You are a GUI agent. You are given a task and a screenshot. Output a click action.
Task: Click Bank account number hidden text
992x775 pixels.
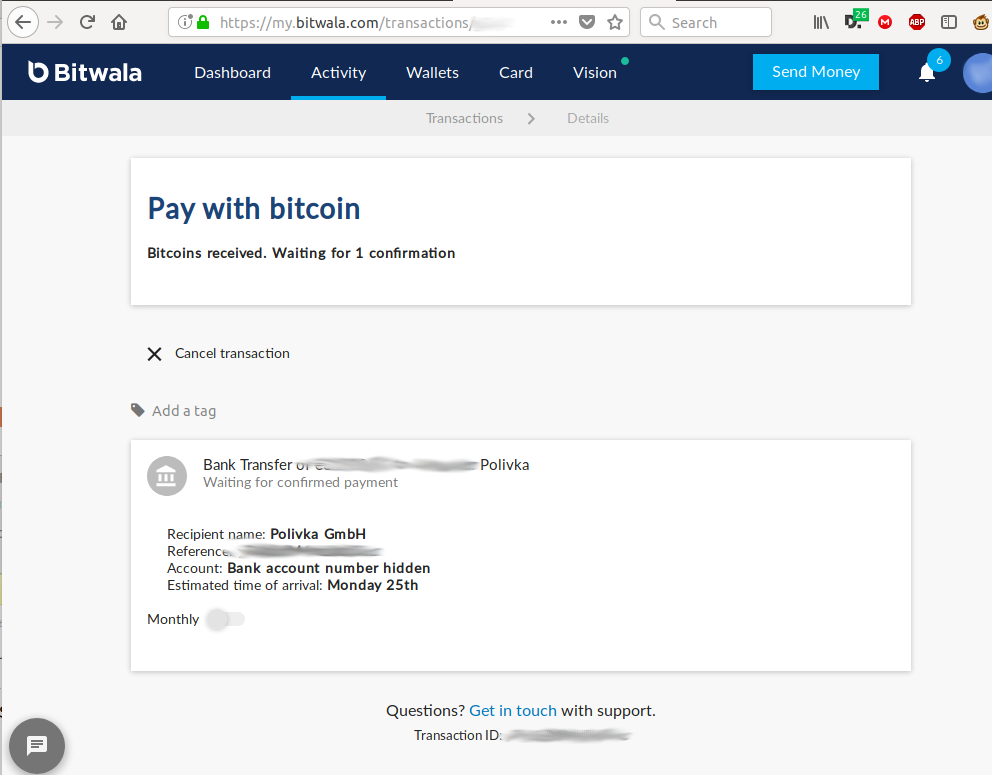[x=328, y=568]
